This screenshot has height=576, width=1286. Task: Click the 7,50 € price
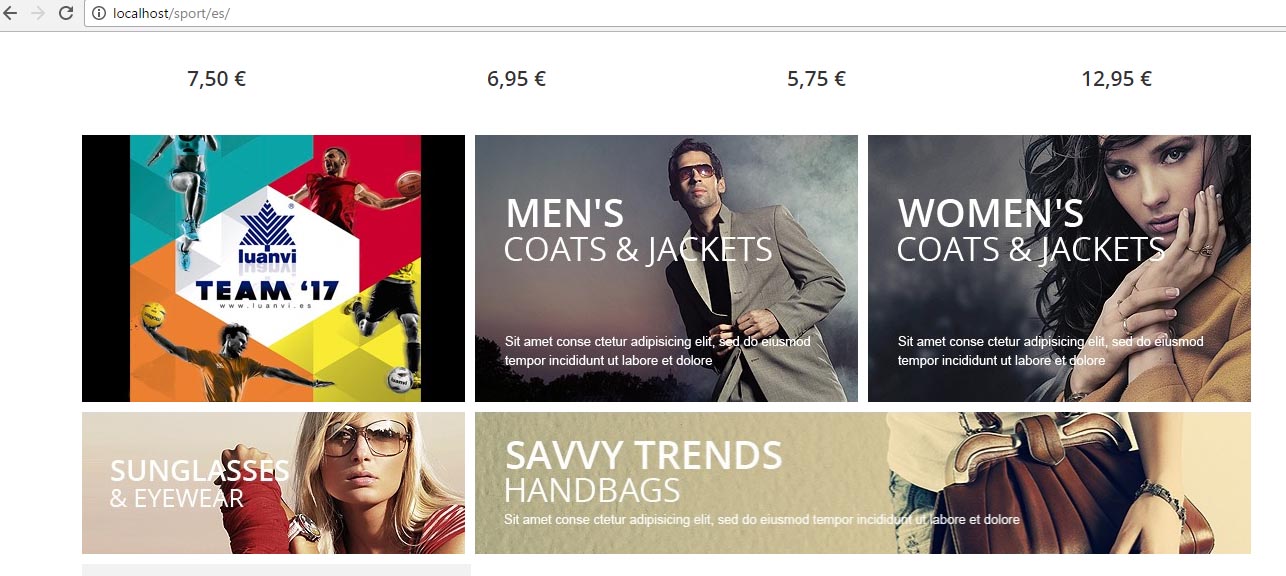[x=217, y=79]
